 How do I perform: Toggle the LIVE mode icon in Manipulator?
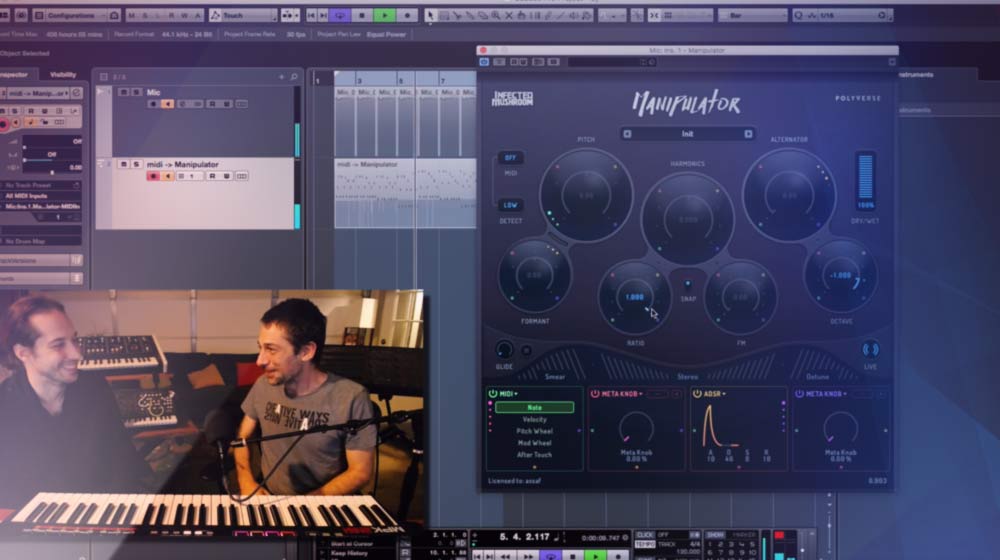[870, 350]
